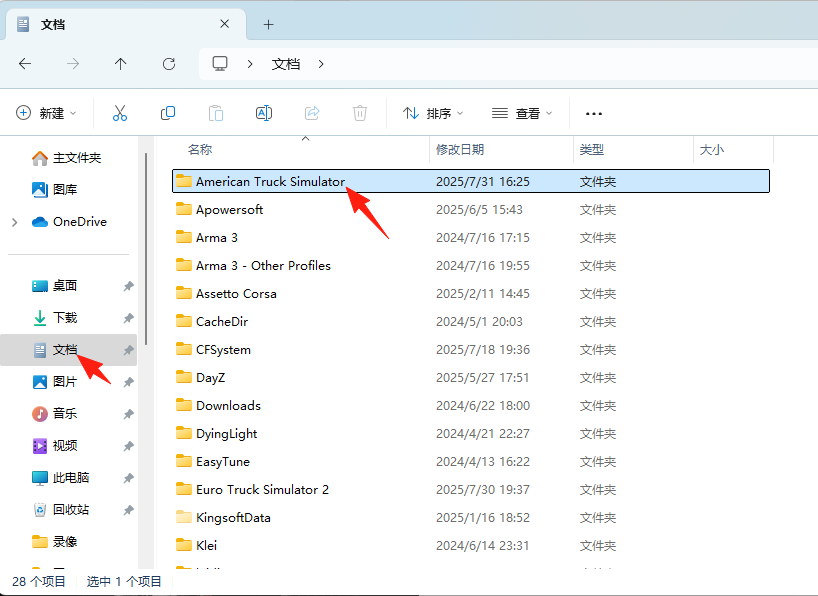Select the Apowersoft folder

coord(471,209)
